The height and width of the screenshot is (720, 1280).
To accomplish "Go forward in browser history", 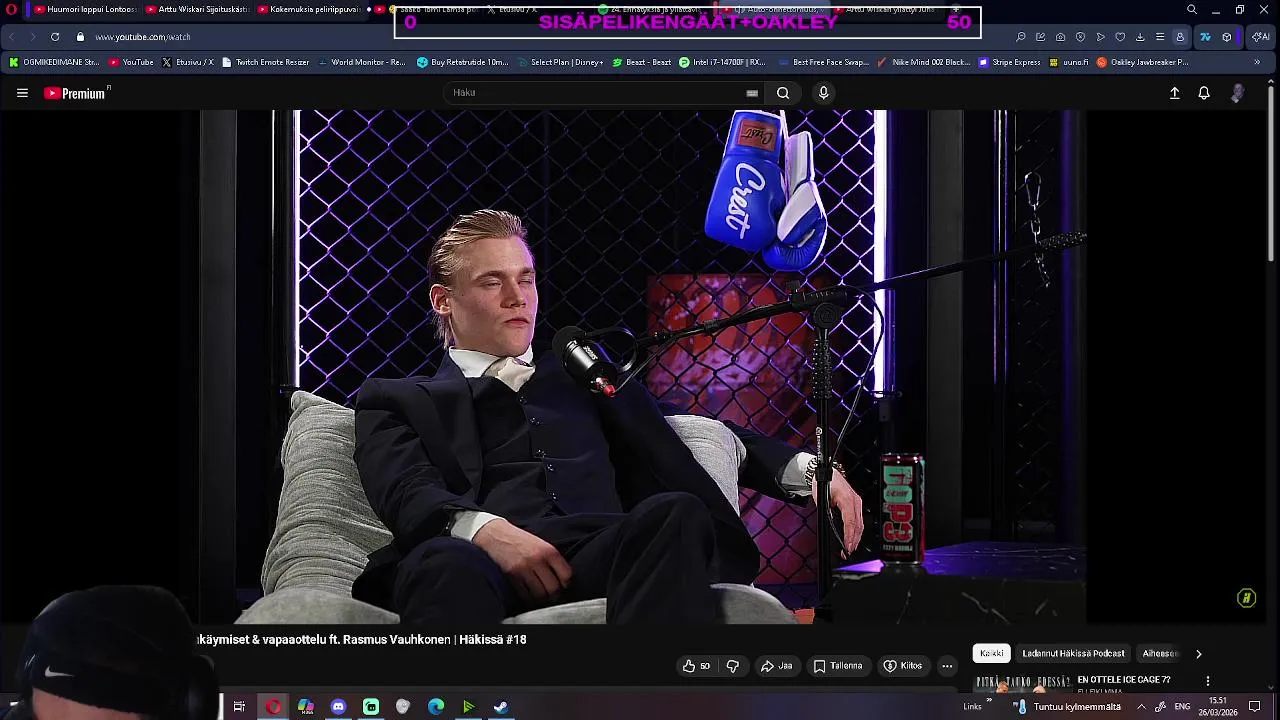I will (x=32, y=37).
